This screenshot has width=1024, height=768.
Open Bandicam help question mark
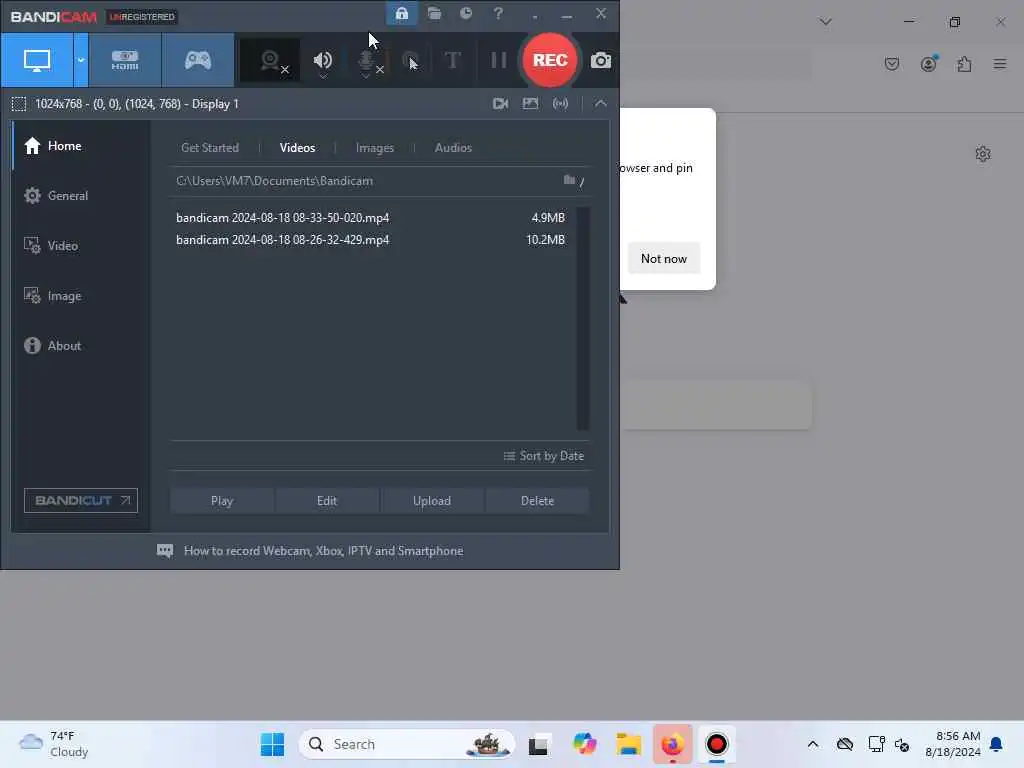point(498,13)
